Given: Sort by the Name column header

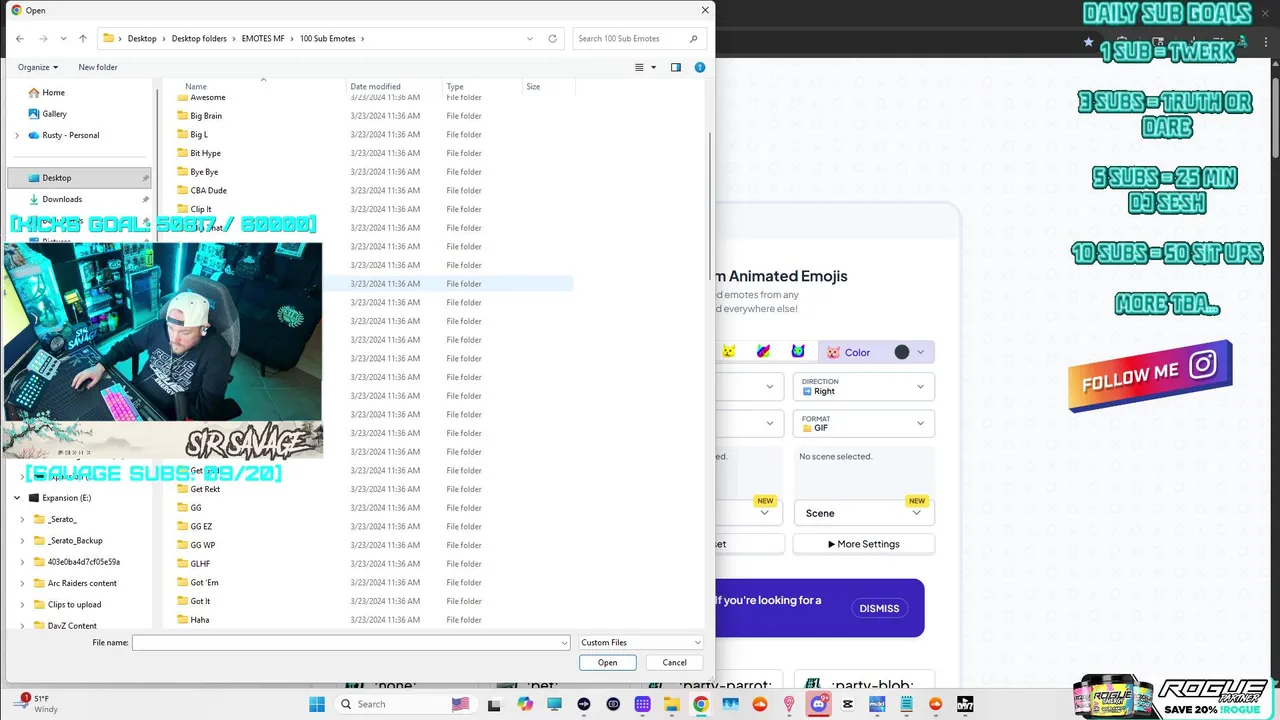Looking at the screenshot, I should pos(196,86).
